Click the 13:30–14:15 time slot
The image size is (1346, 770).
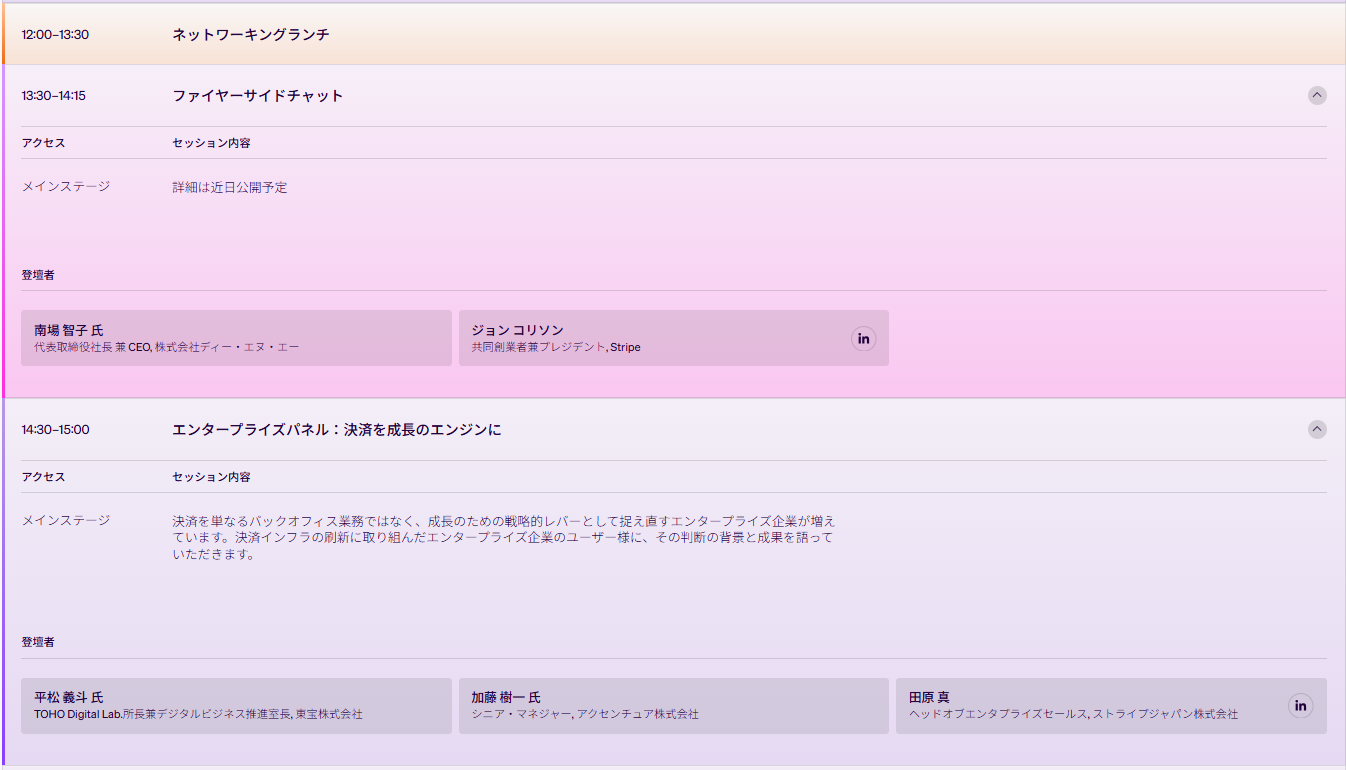[53, 96]
